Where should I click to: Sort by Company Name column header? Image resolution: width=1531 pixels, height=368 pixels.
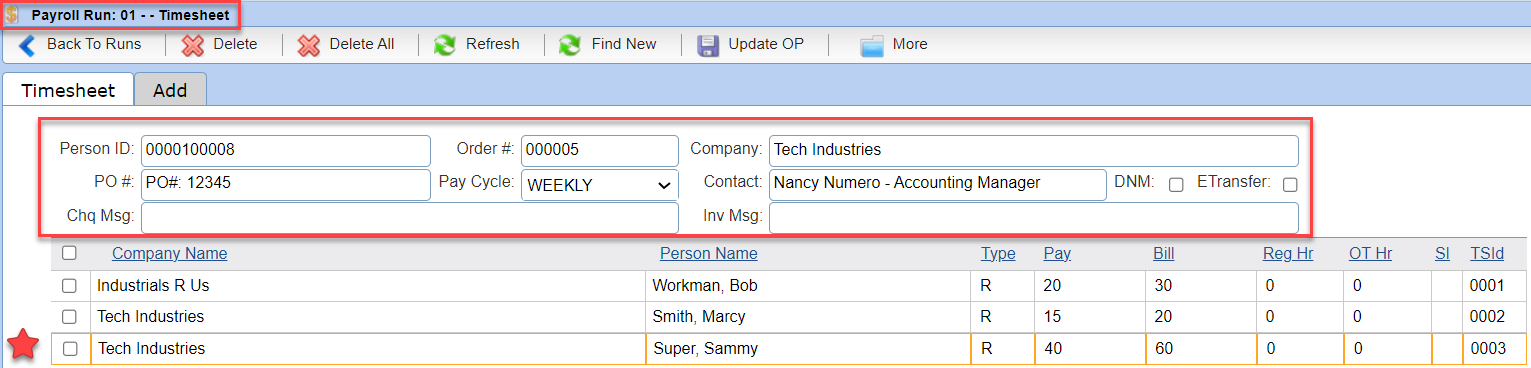pos(169,254)
